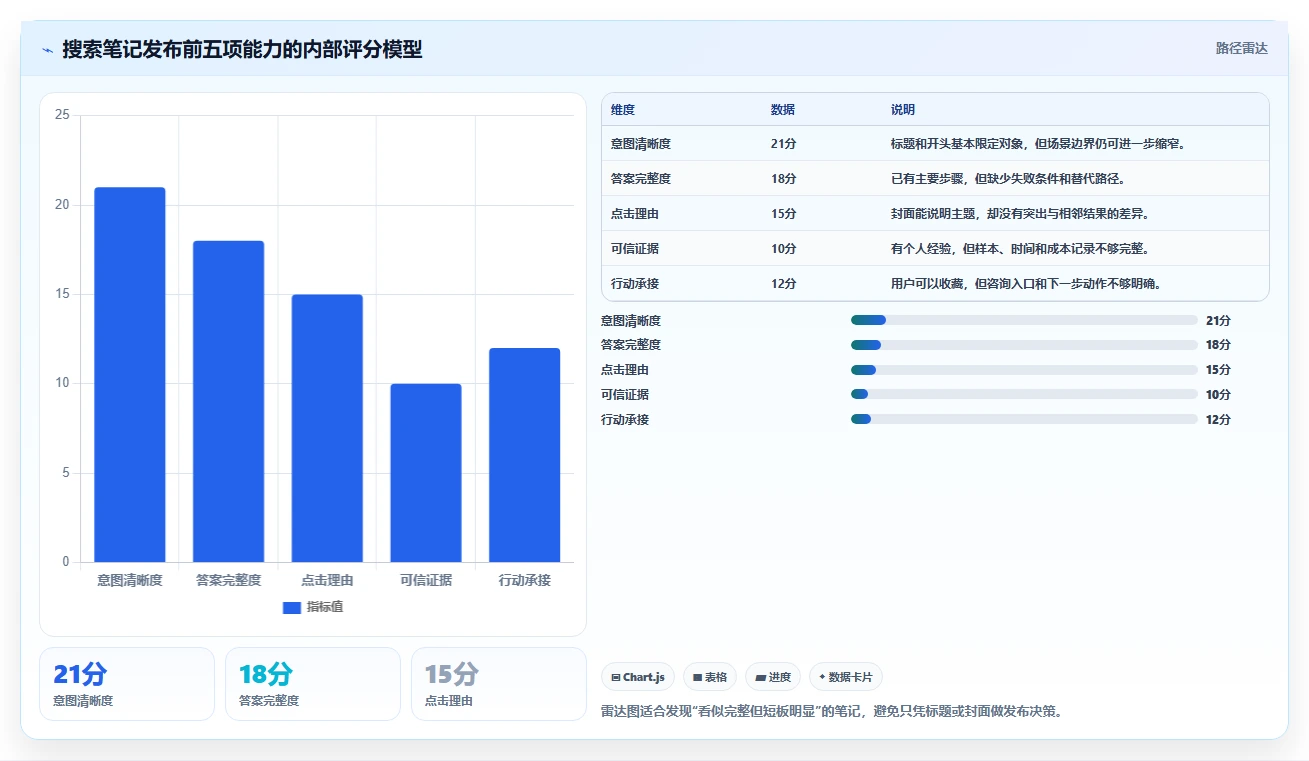The image size is (1309, 761).
Task: Click the 意图清晰度 table row cell
Action: pos(641,144)
